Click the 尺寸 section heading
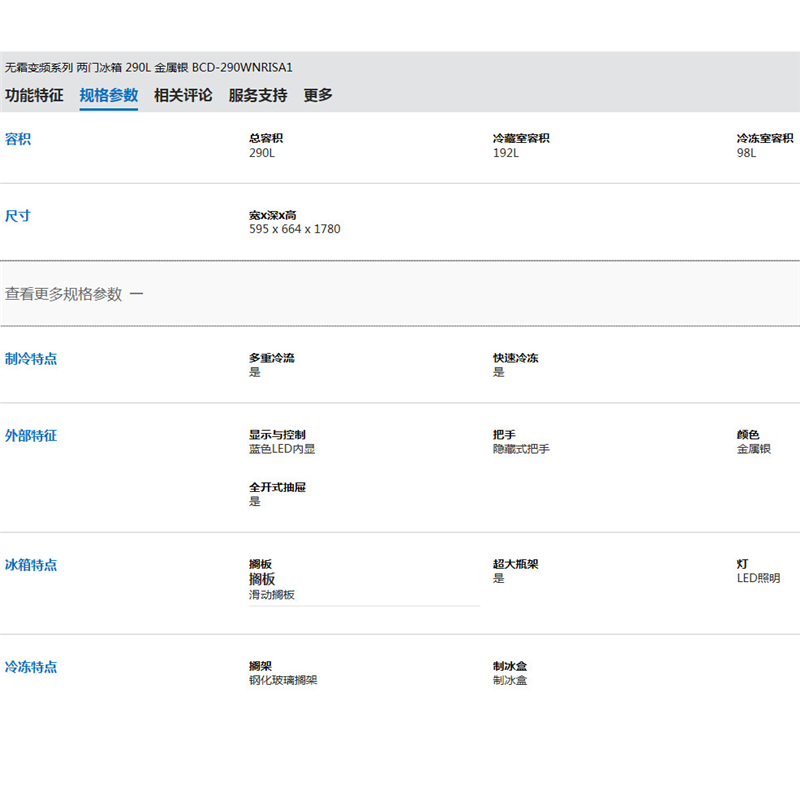The image size is (800, 800). coord(18,216)
